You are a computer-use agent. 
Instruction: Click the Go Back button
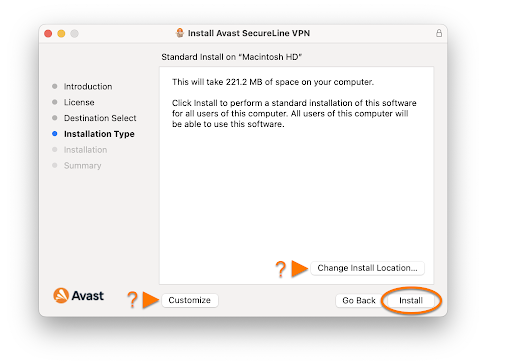pos(359,300)
